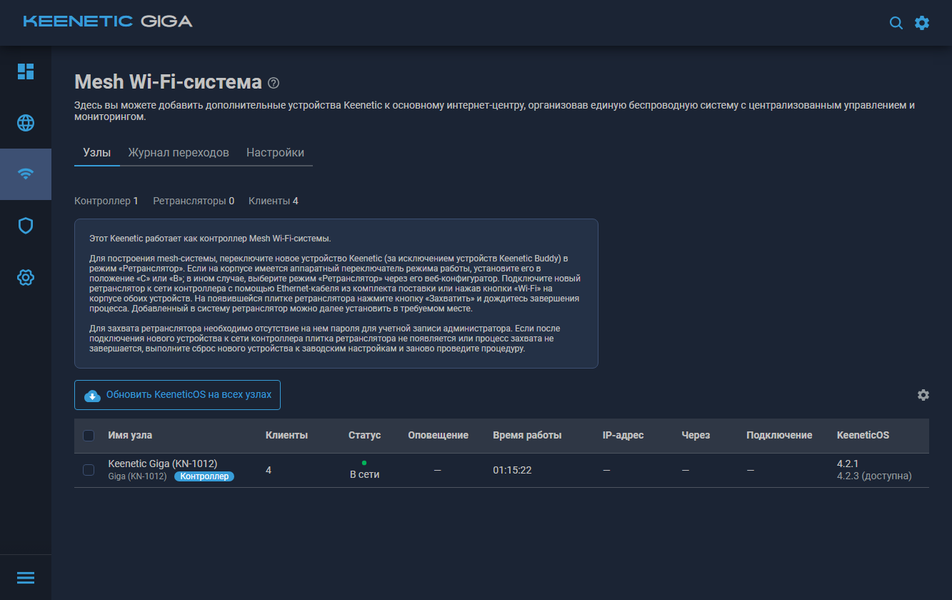This screenshot has height=600, width=952.
Task: Click the search magnifier icon in header
Action: [x=896, y=23]
